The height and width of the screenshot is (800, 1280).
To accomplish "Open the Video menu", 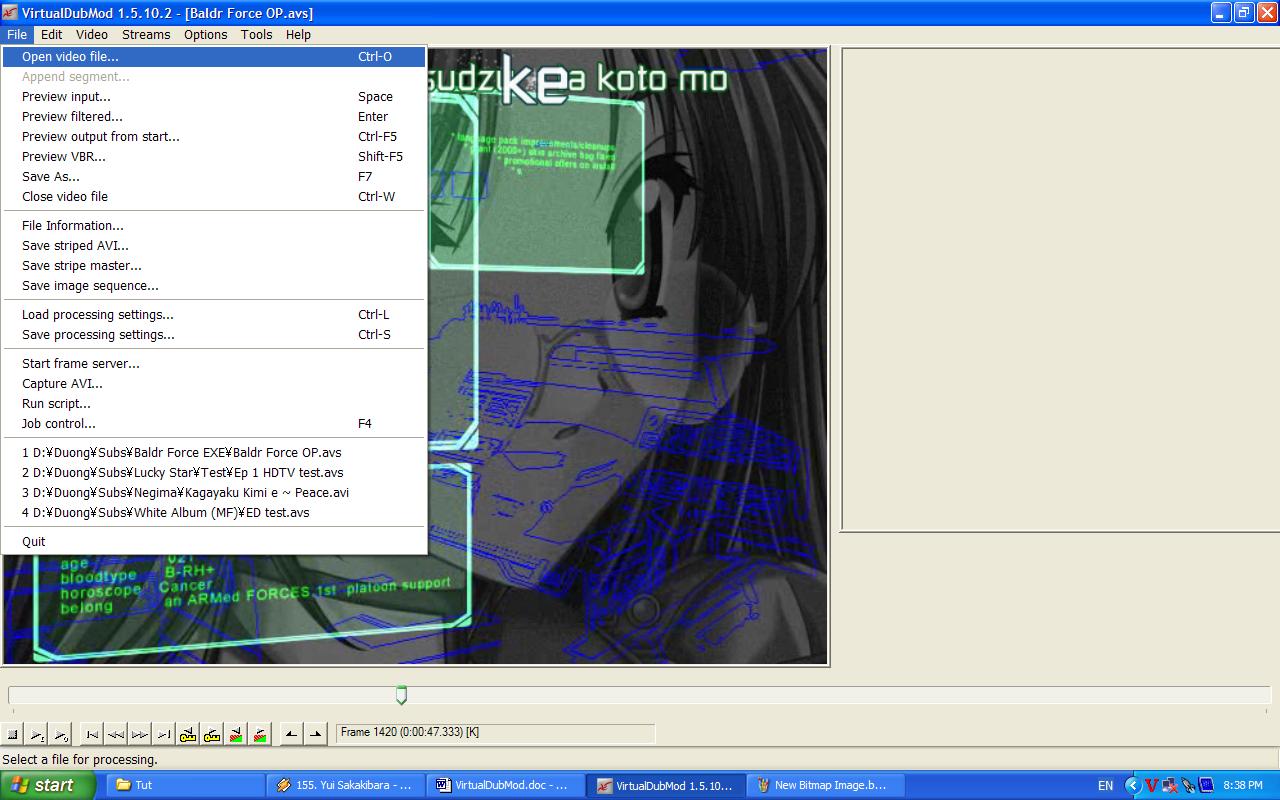I will click(92, 34).
